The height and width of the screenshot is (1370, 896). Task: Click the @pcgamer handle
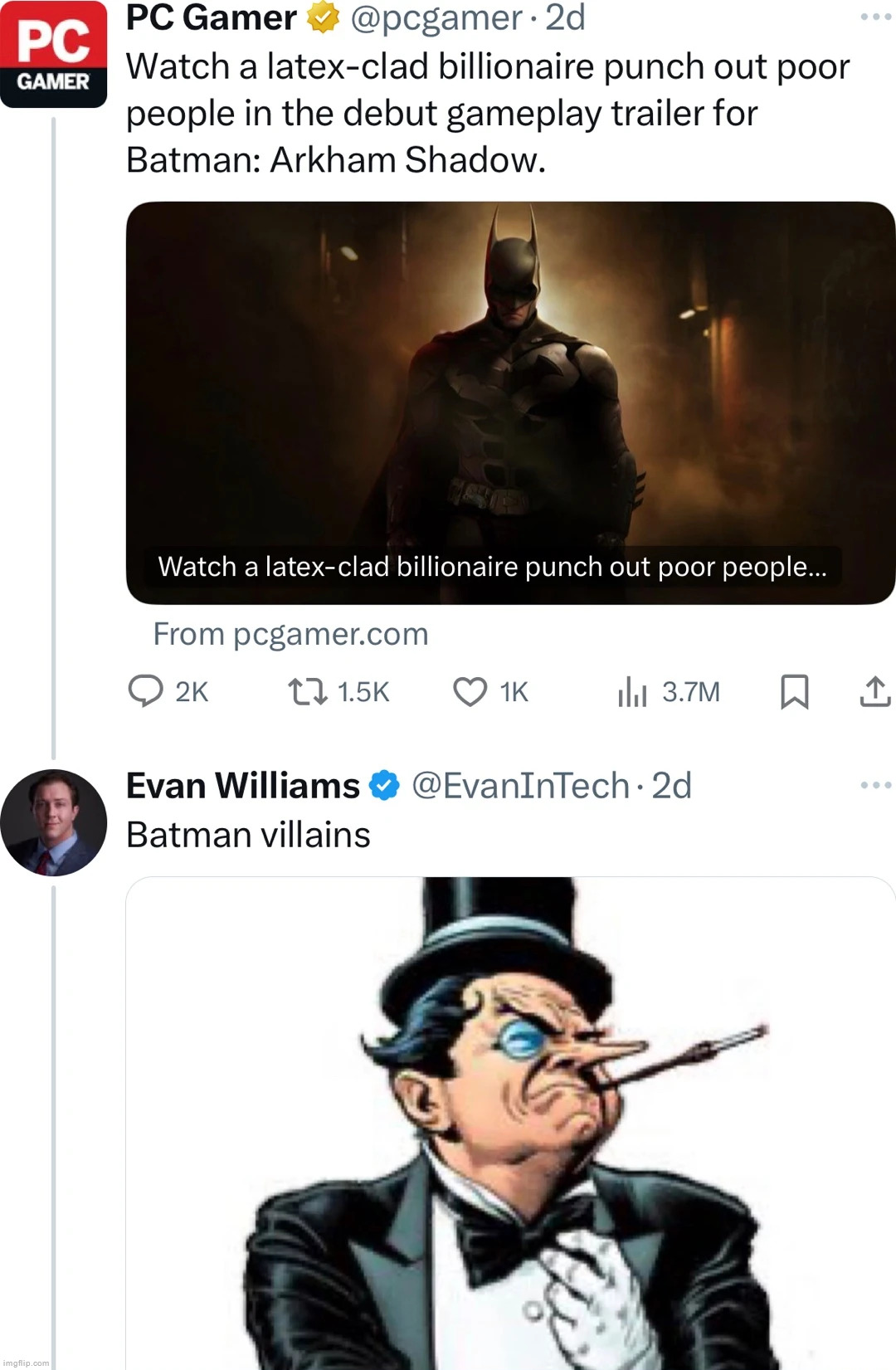click(436, 17)
